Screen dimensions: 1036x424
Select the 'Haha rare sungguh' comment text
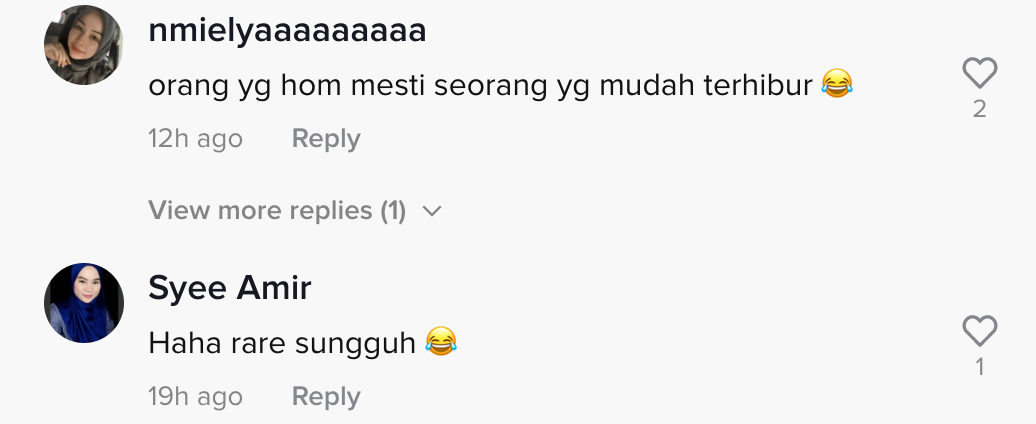(x=281, y=344)
